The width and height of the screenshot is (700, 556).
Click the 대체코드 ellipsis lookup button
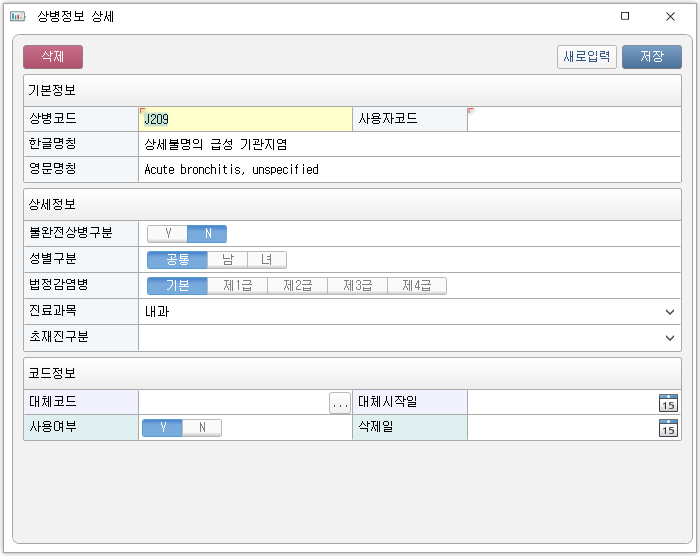340,403
